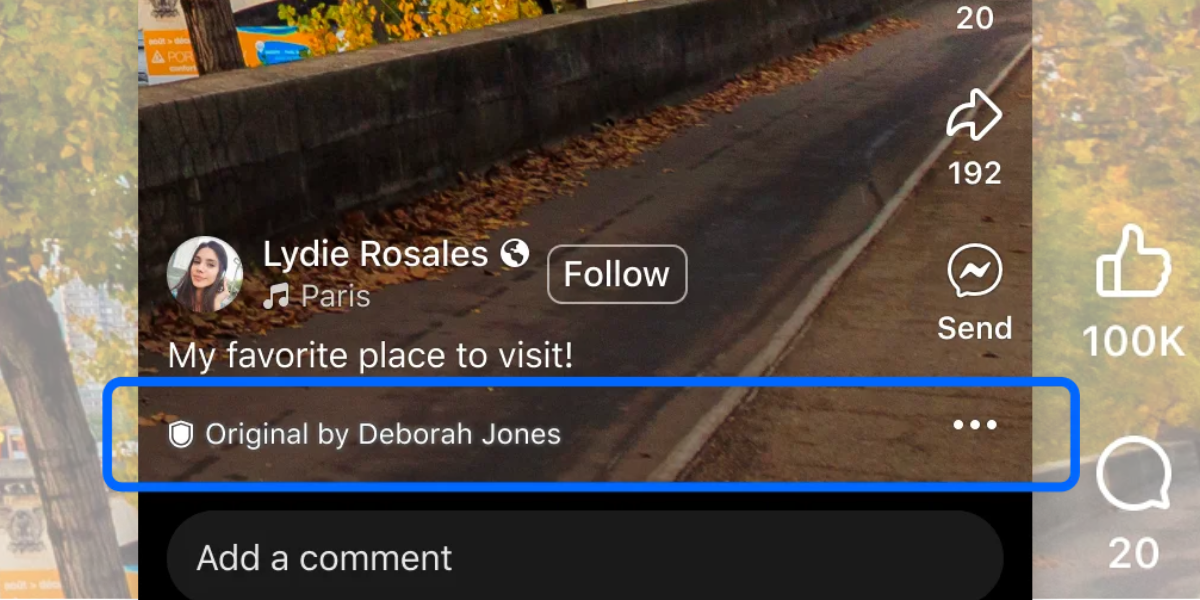Tap the music note icon beside Paris
Viewport: 1200px width, 600px height.
pos(277,296)
